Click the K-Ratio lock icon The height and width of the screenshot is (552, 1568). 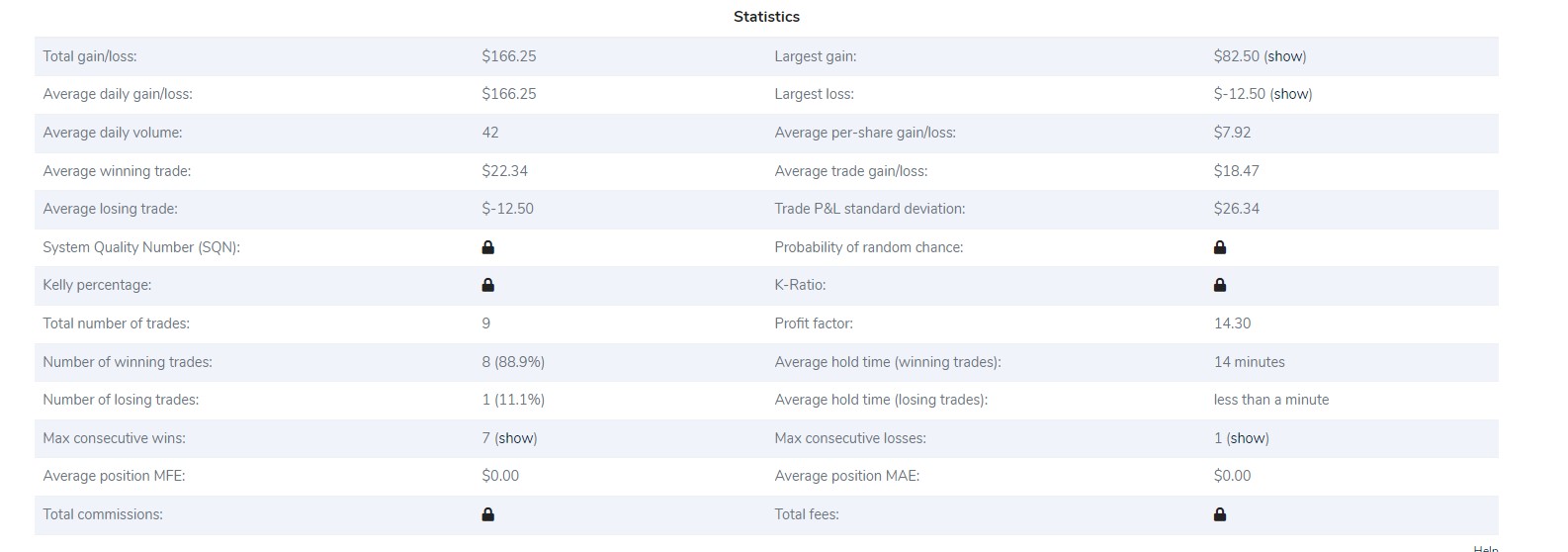[1220, 285]
